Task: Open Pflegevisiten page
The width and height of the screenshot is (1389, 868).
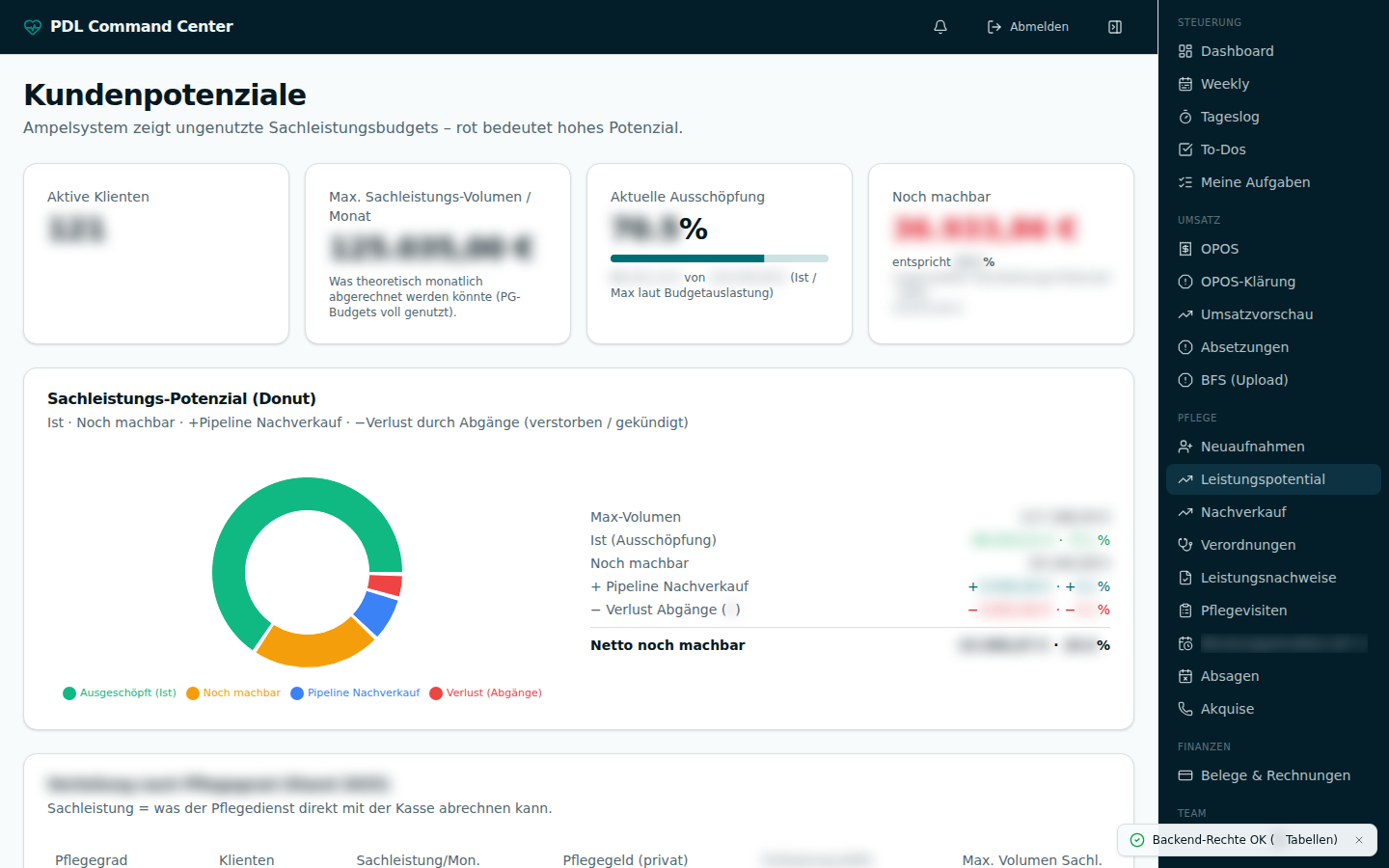Action: coord(1273,610)
